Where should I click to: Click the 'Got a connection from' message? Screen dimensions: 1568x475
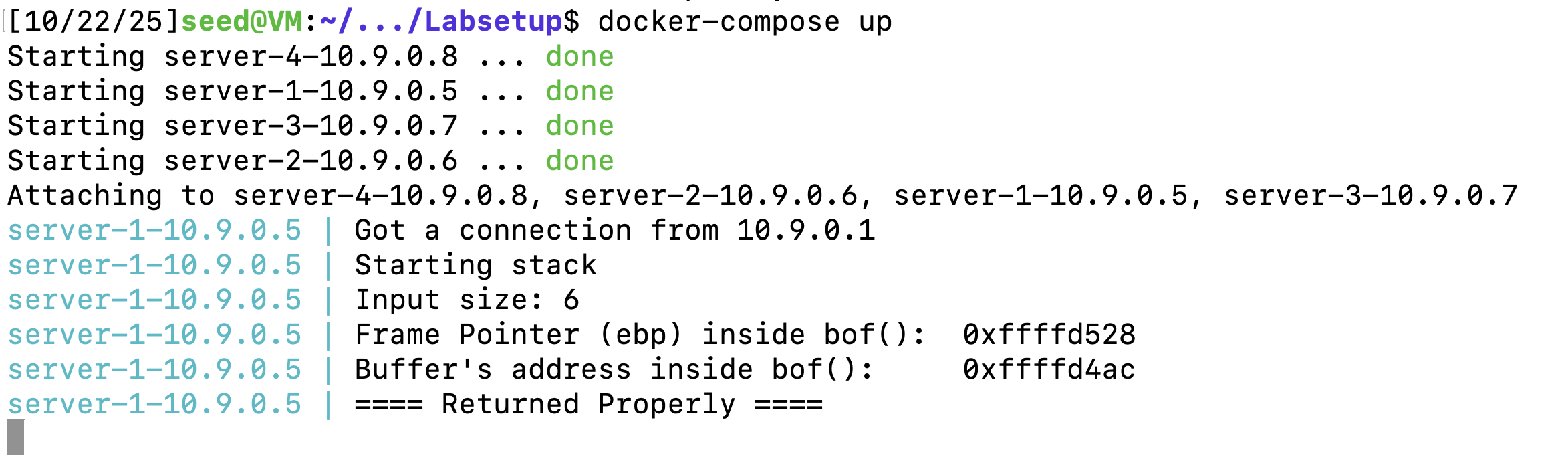coord(537,231)
